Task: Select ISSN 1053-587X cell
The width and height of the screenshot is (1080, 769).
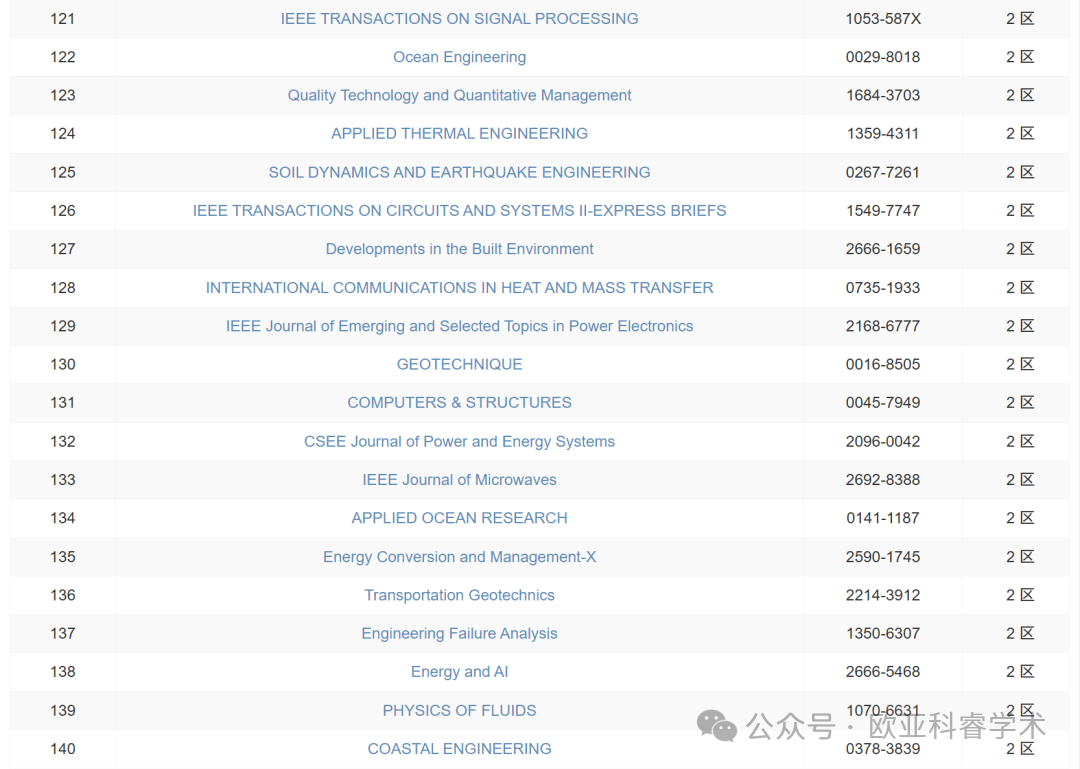Action: coord(883,19)
